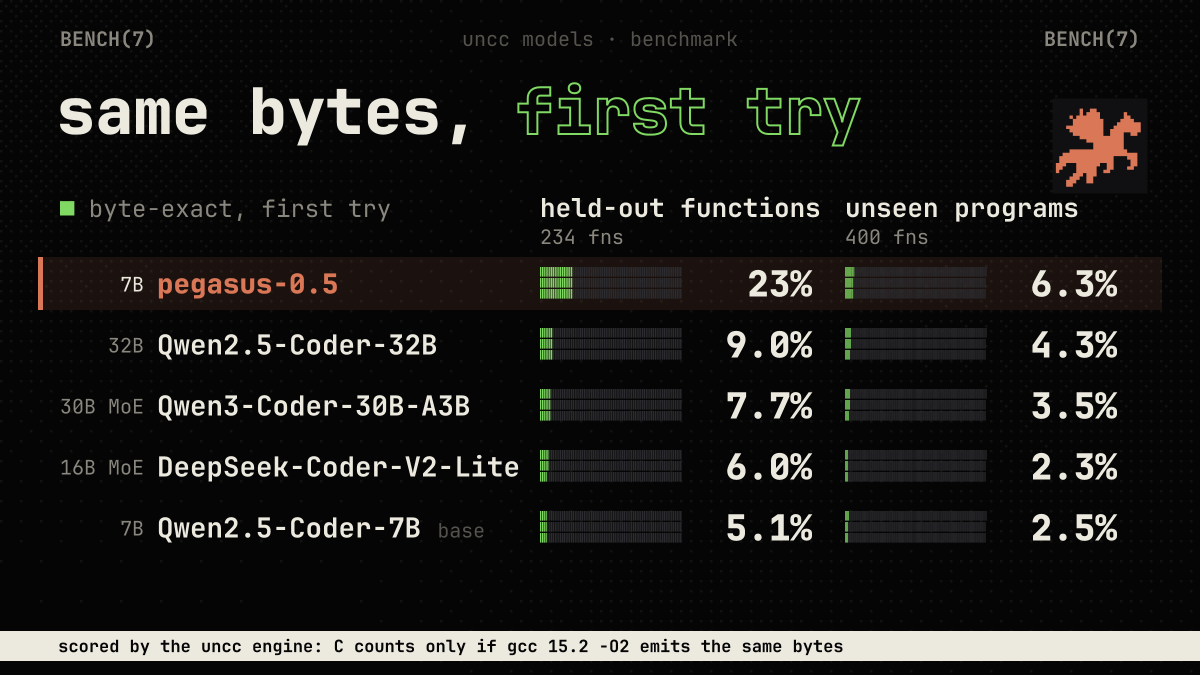Click the Qwen2.5-Coder-32B unseen programs bar
The width and height of the screenshot is (1200, 675).
(x=916, y=344)
